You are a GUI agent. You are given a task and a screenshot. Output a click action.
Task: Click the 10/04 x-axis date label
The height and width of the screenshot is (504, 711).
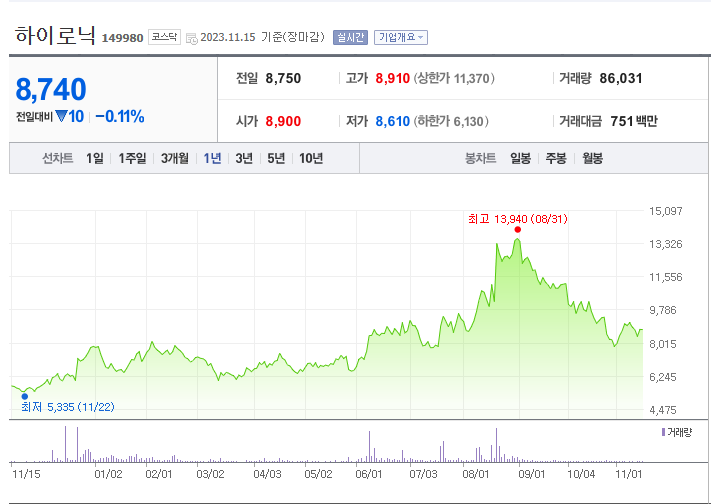point(581,475)
